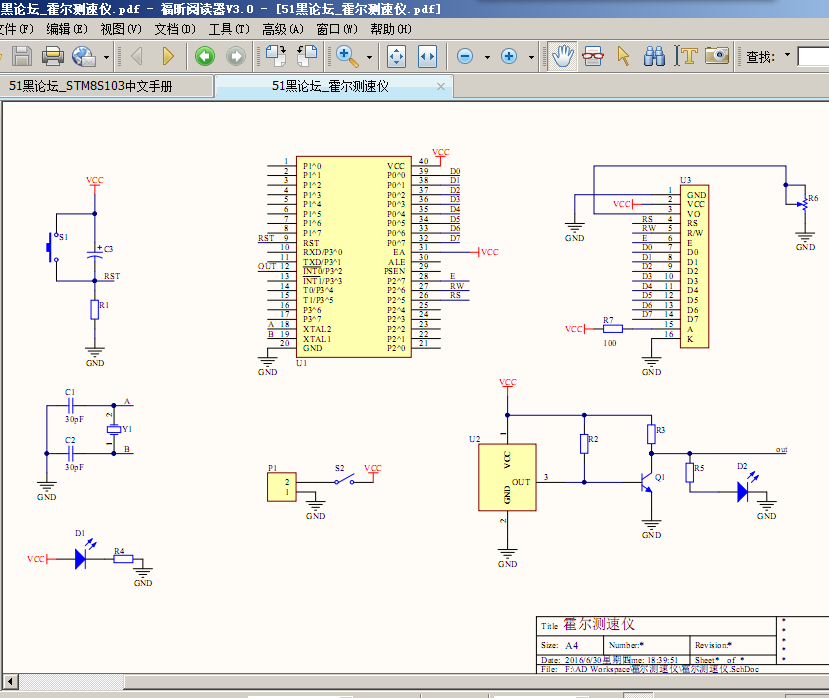Open the 视图 (View) menu
The image size is (829, 698).
point(121,29)
